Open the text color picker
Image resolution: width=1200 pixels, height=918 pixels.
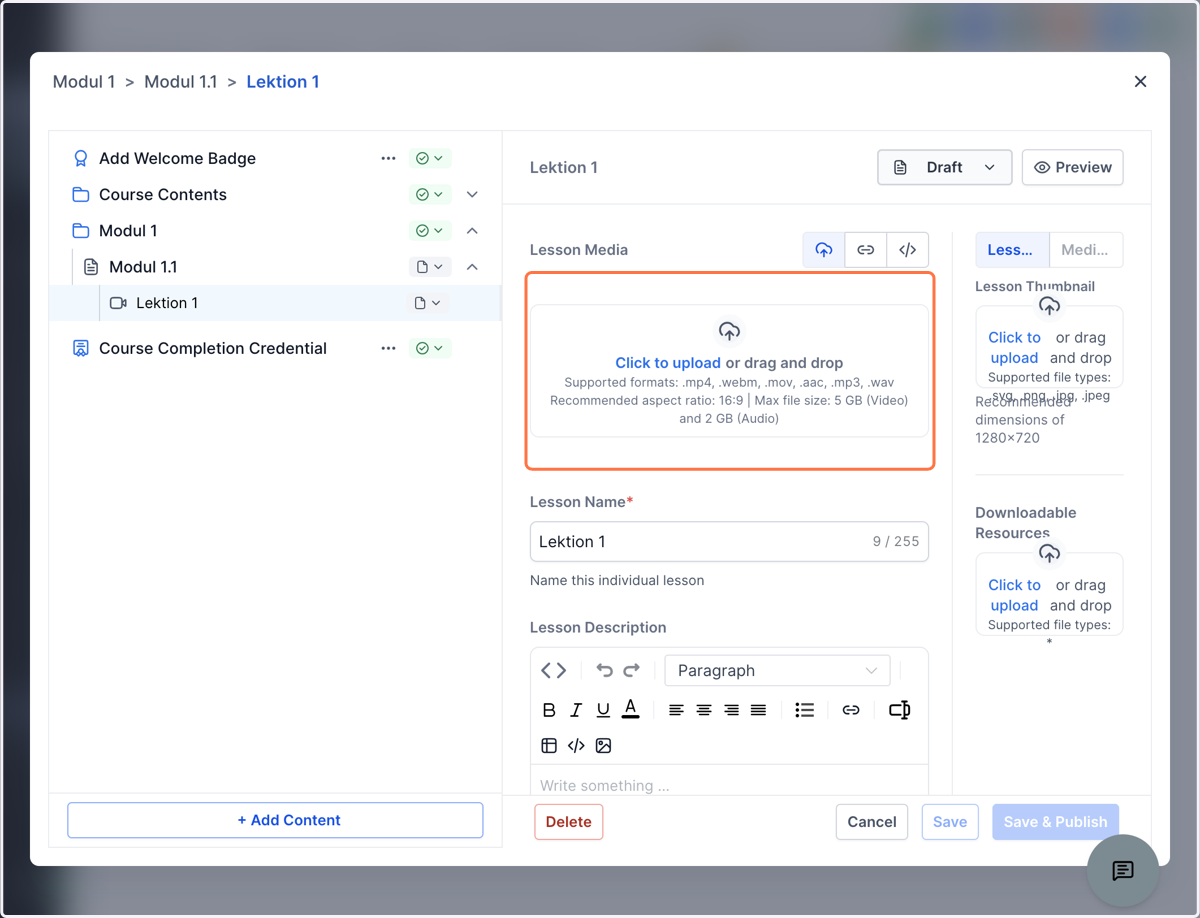[630, 710]
